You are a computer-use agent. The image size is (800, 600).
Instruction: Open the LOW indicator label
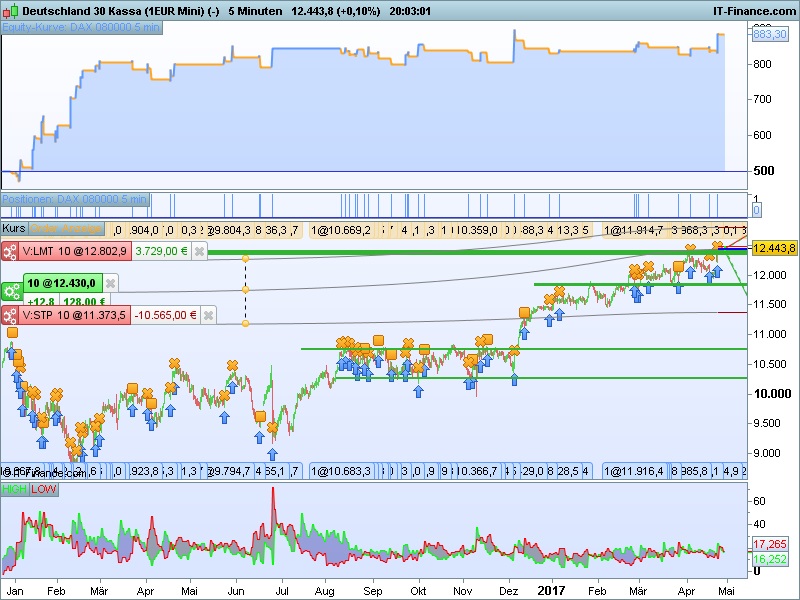(x=44, y=489)
